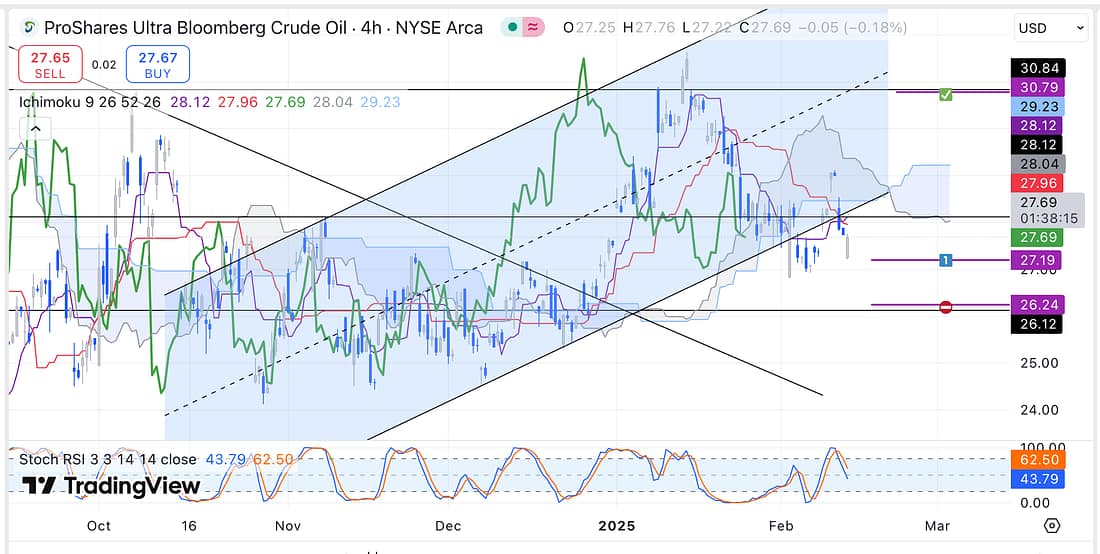Click the 2025 label on time axis
This screenshot has height=554, width=1100.
pyautogui.click(x=617, y=526)
